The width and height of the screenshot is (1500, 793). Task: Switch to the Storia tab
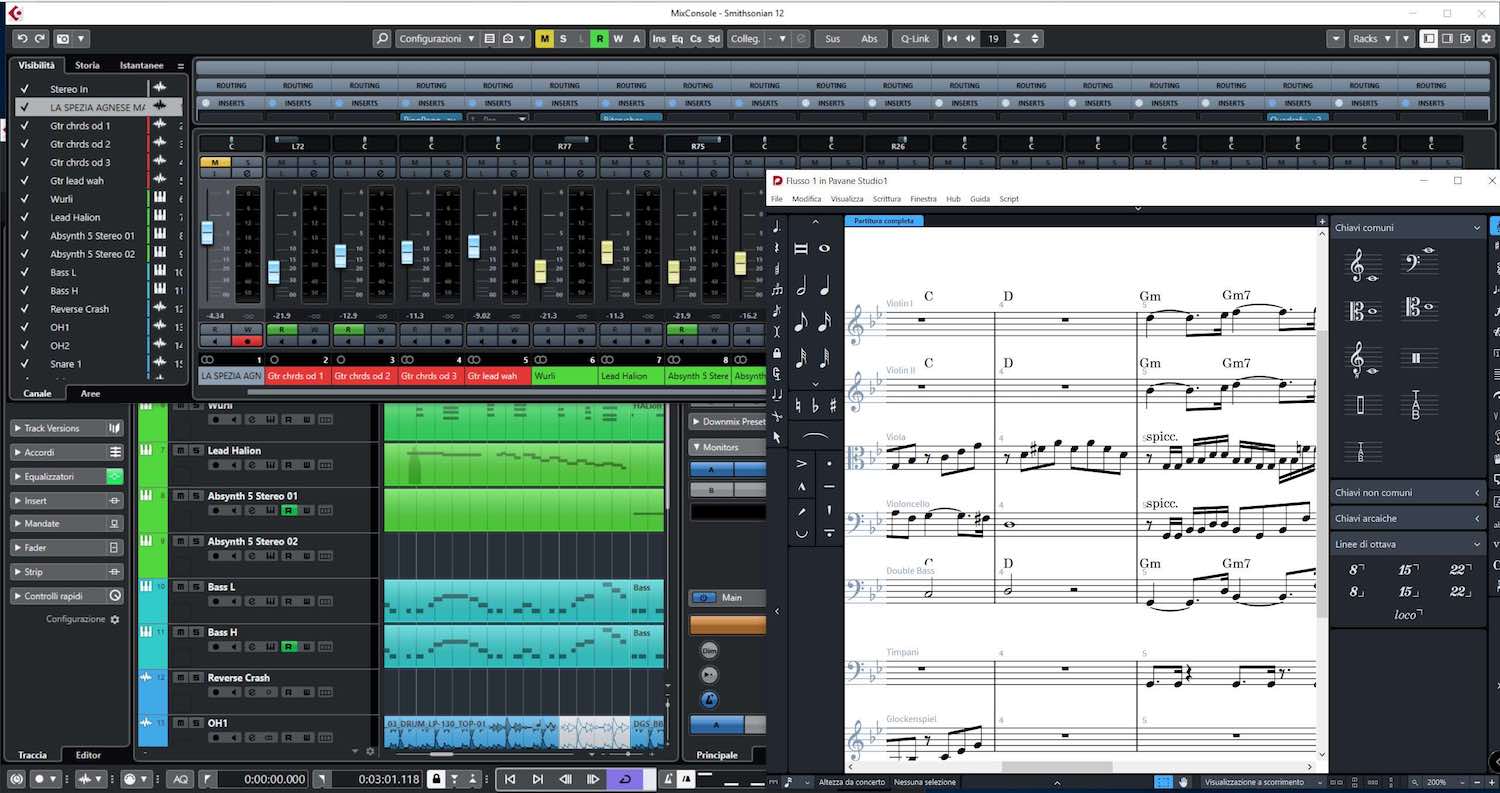pos(88,65)
